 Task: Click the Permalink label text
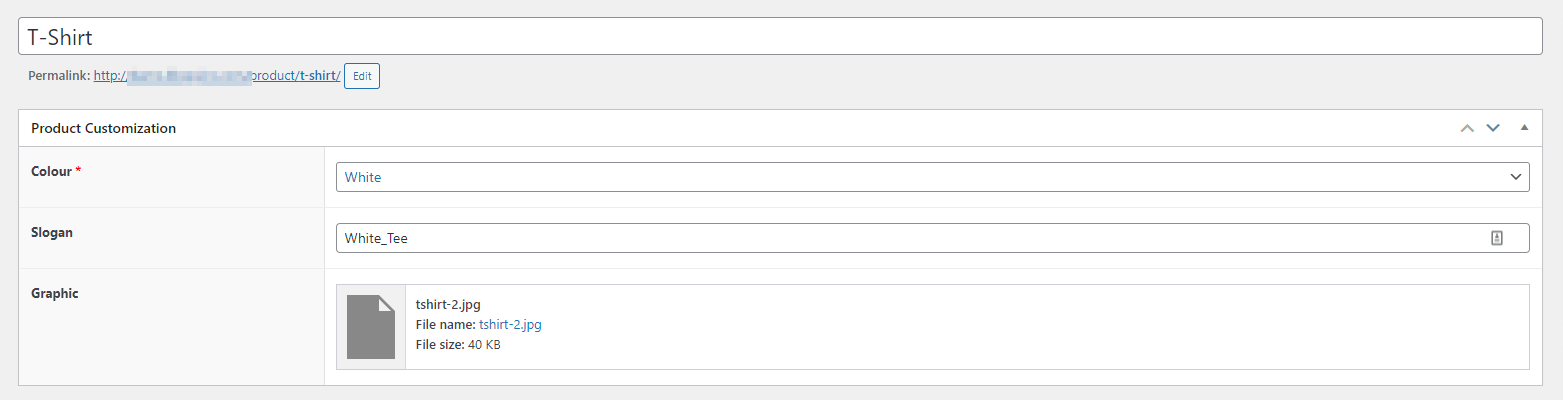pos(59,76)
